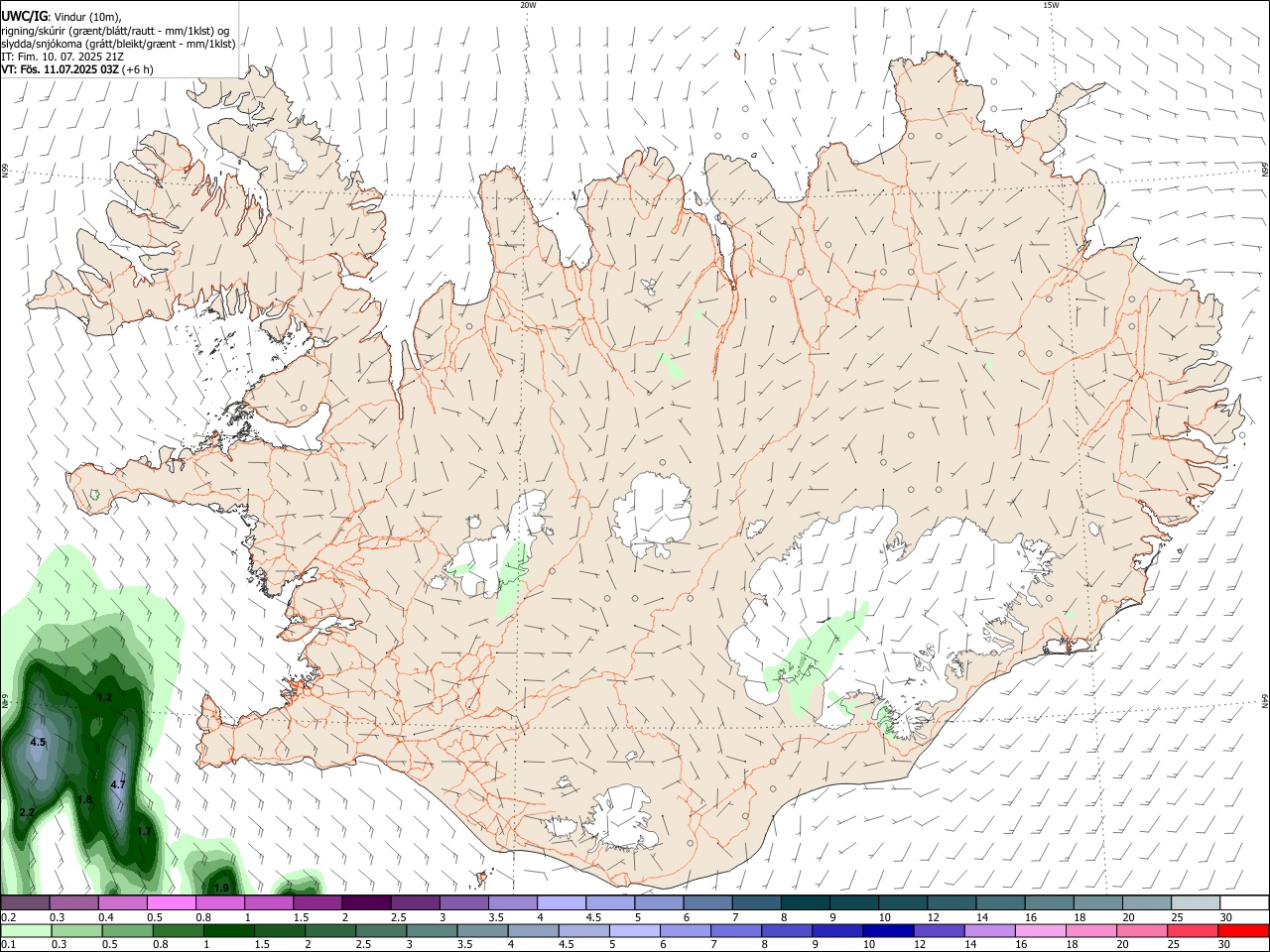Click the 30 label in lower legend row
The width and height of the screenshot is (1270, 952).
[x=1225, y=945]
